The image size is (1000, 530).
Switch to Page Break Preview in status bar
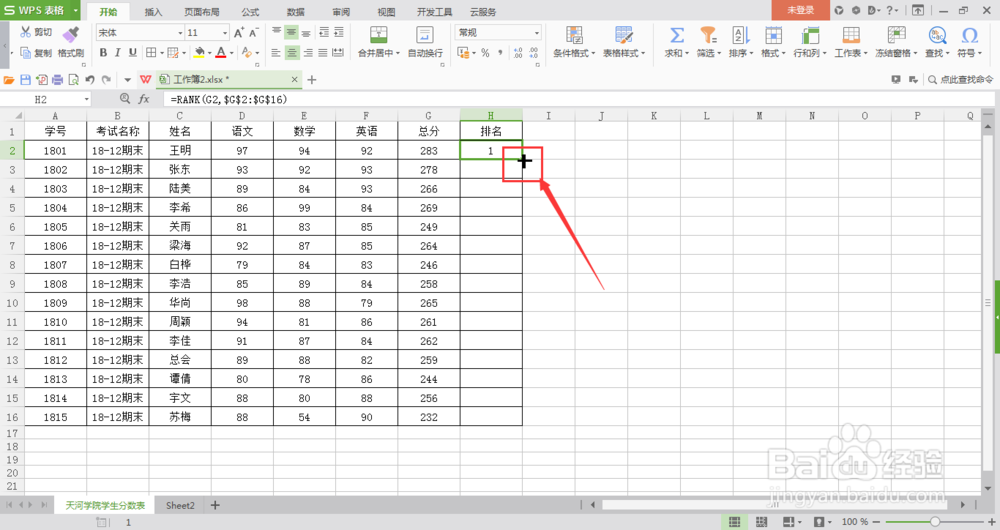click(x=761, y=522)
